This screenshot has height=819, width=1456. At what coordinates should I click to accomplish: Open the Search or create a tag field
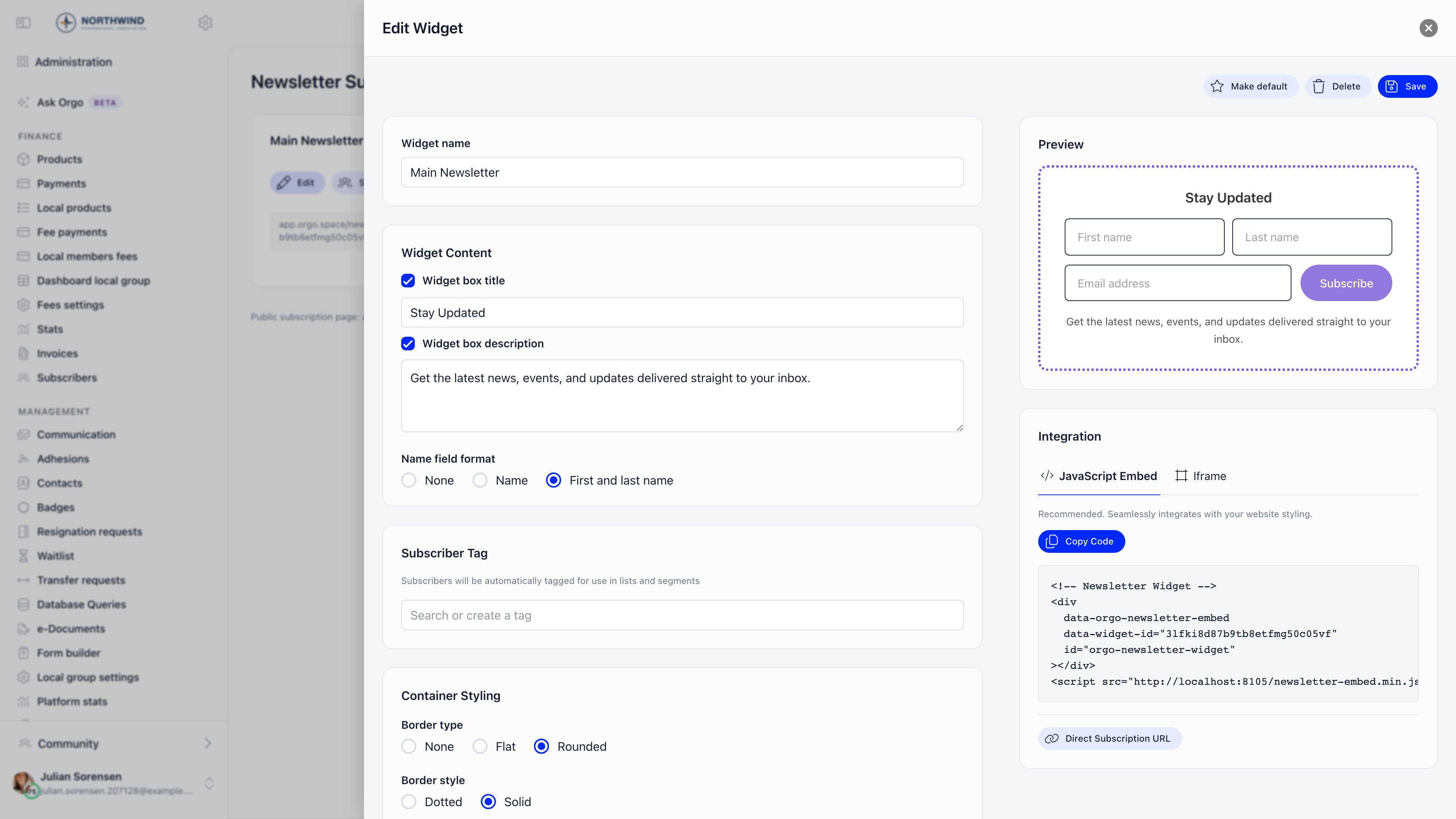click(x=682, y=615)
